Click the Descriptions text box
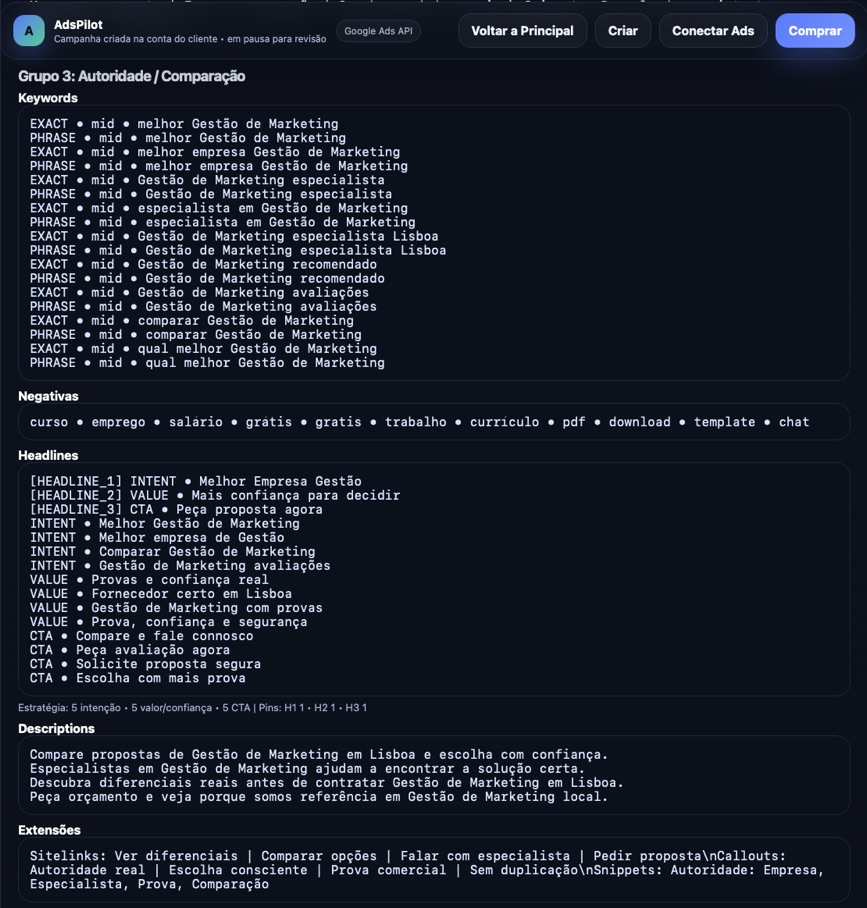 click(434, 775)
